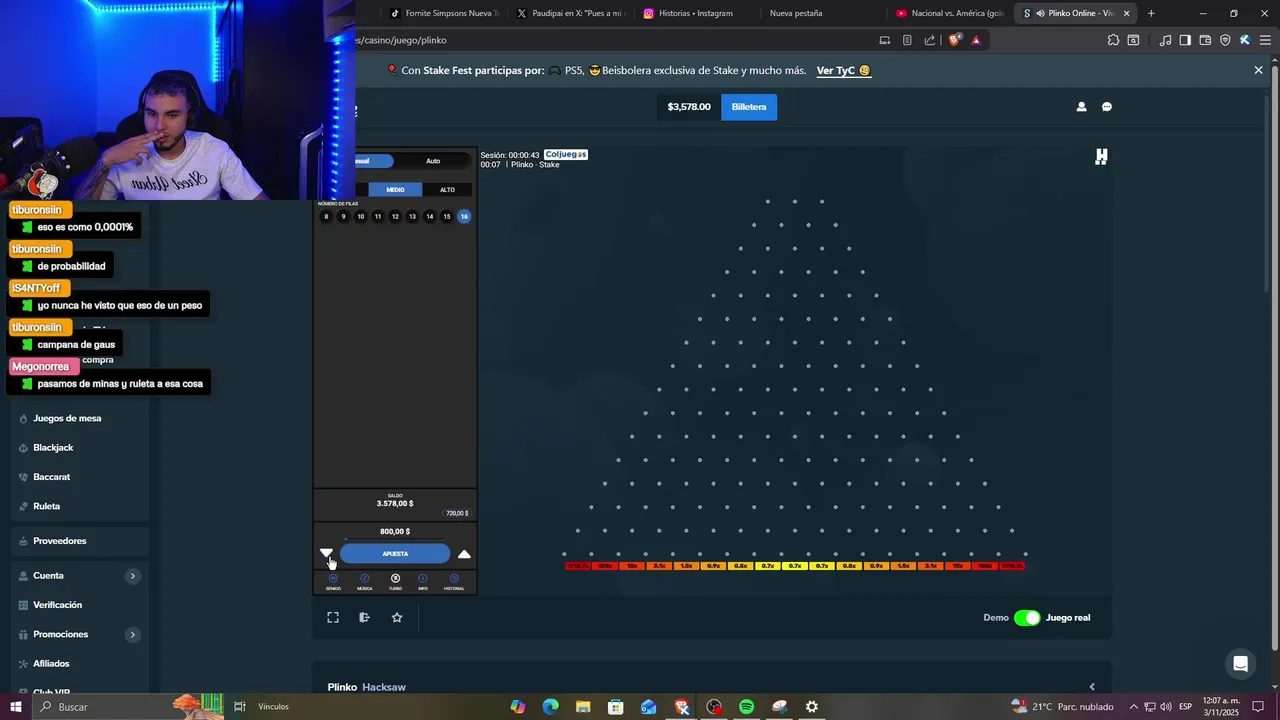This screenshot has width=1280, height=720.
Task: Open Blackjack in the sidebar
Action: [x=53, y=448]
